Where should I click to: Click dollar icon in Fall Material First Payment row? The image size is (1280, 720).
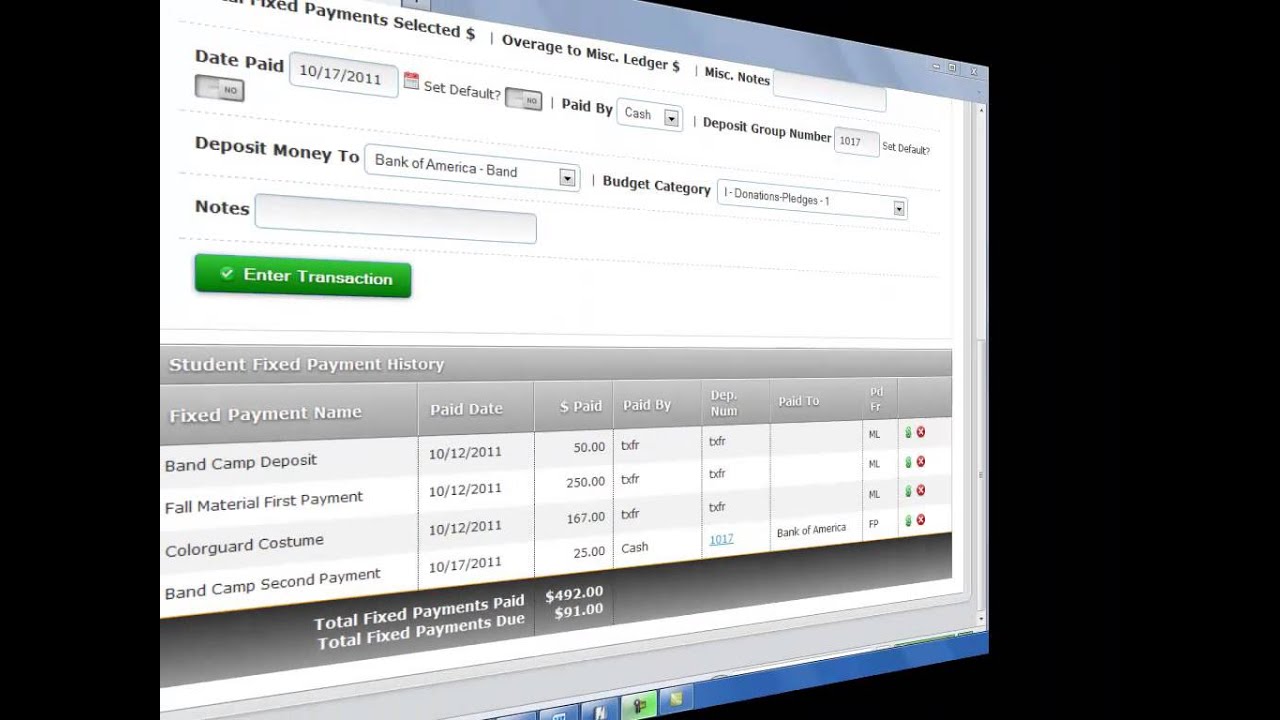909,461
